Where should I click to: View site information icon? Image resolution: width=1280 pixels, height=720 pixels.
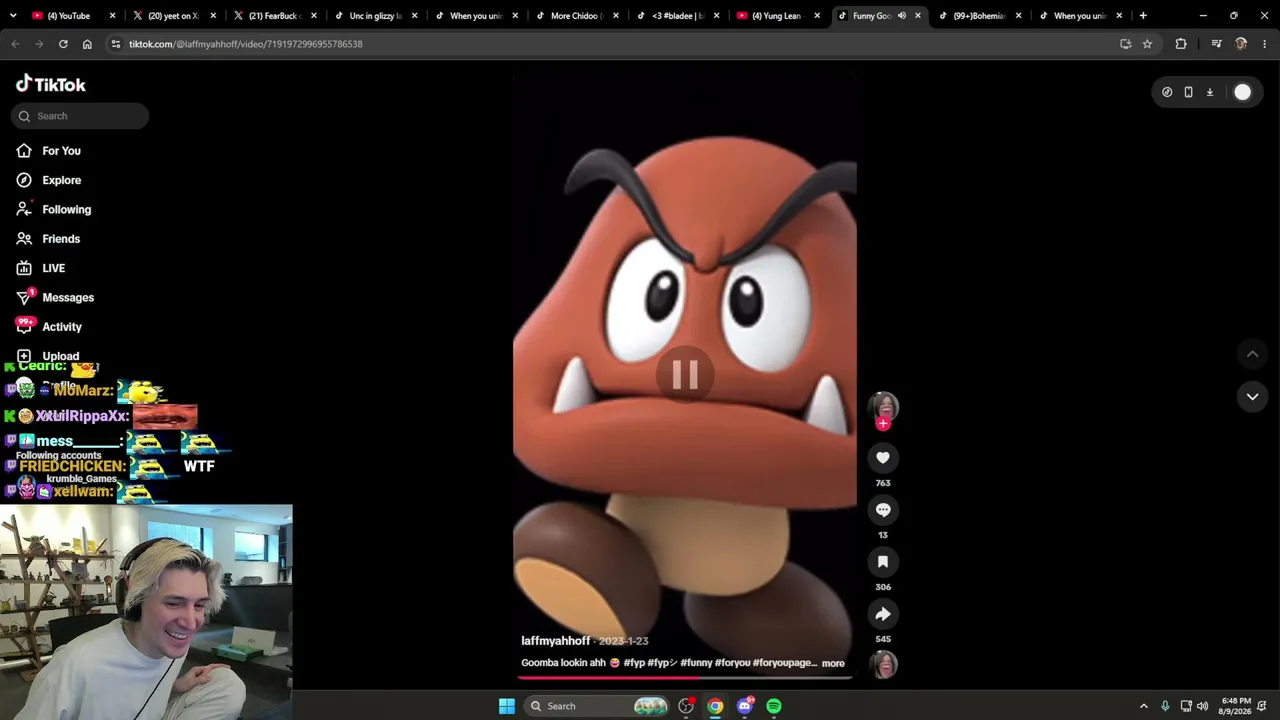[x=116, y=44]
